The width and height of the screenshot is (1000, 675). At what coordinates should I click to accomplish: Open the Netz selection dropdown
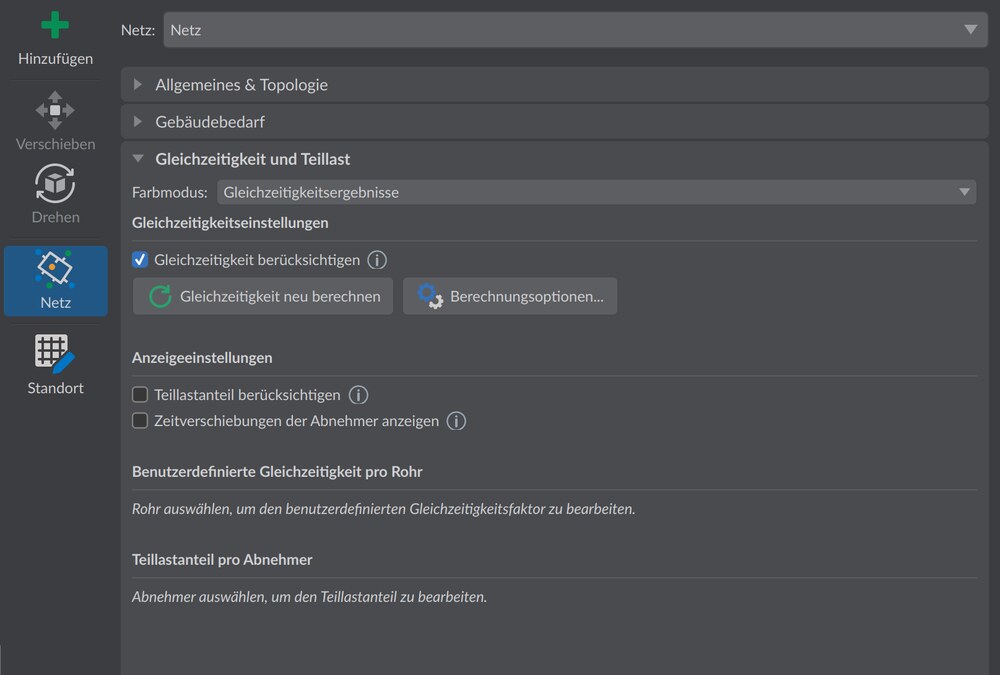click(x=575, y=30)
